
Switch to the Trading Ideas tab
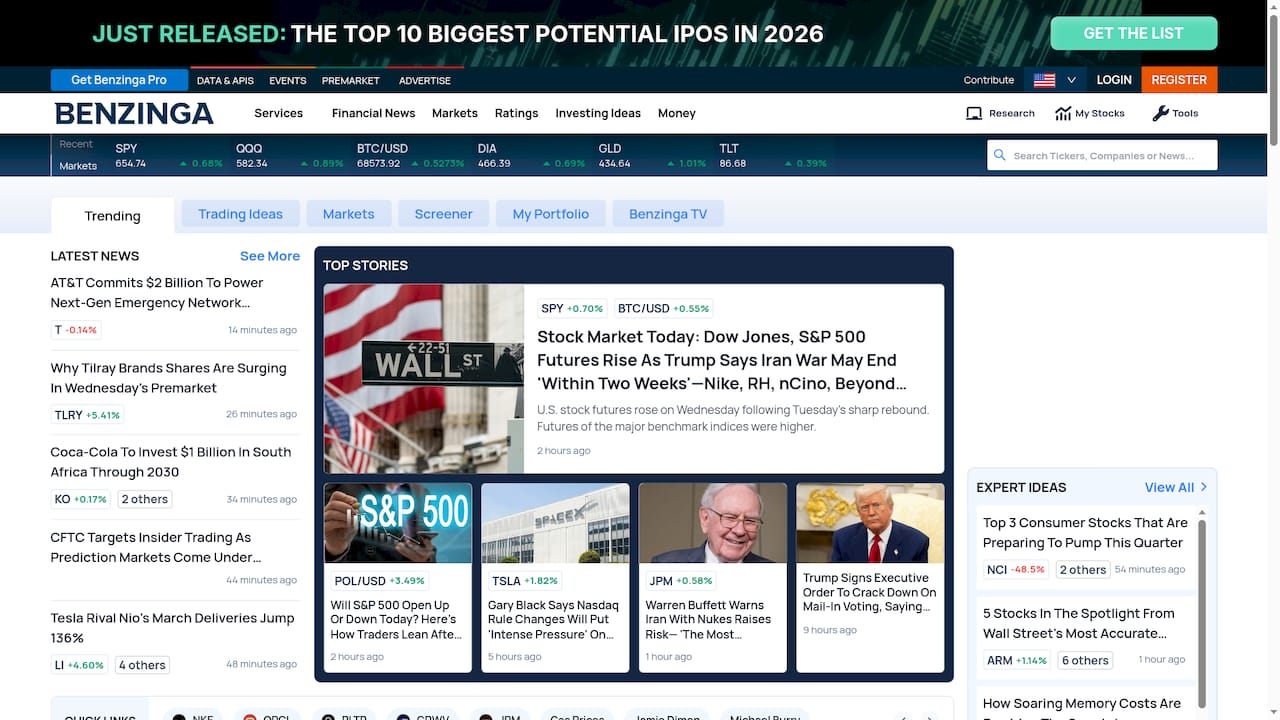[x=240, y=214]
